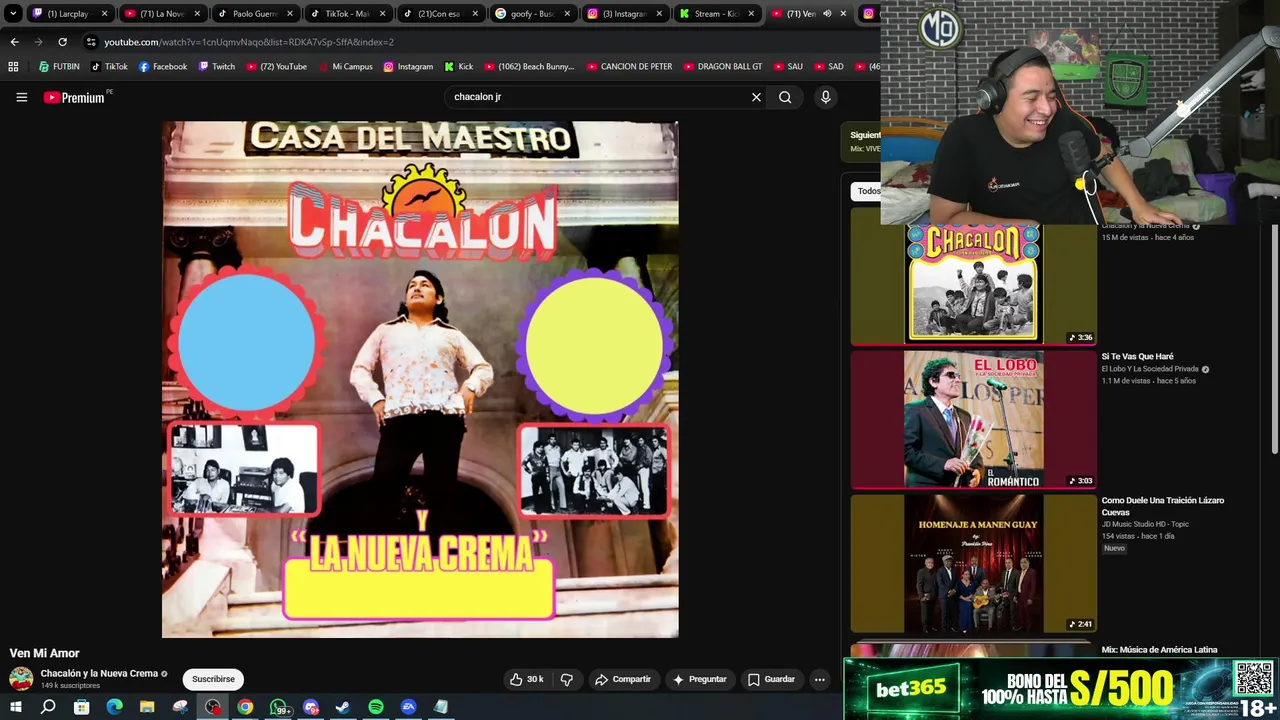Open the site information icon in address bar
1280x720 pixels.
[91, 42]
